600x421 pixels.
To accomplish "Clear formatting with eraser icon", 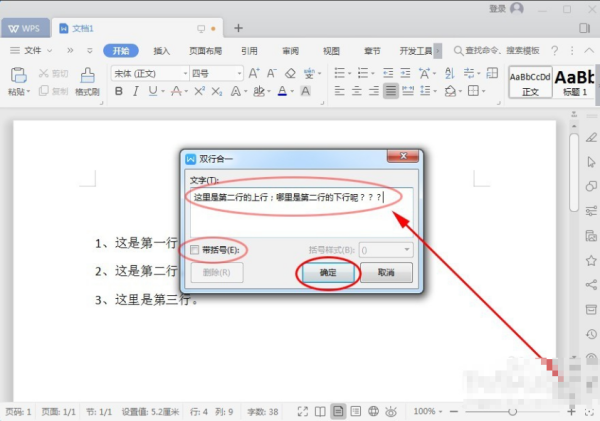I will pyautogui.click(x=290, y=73).
